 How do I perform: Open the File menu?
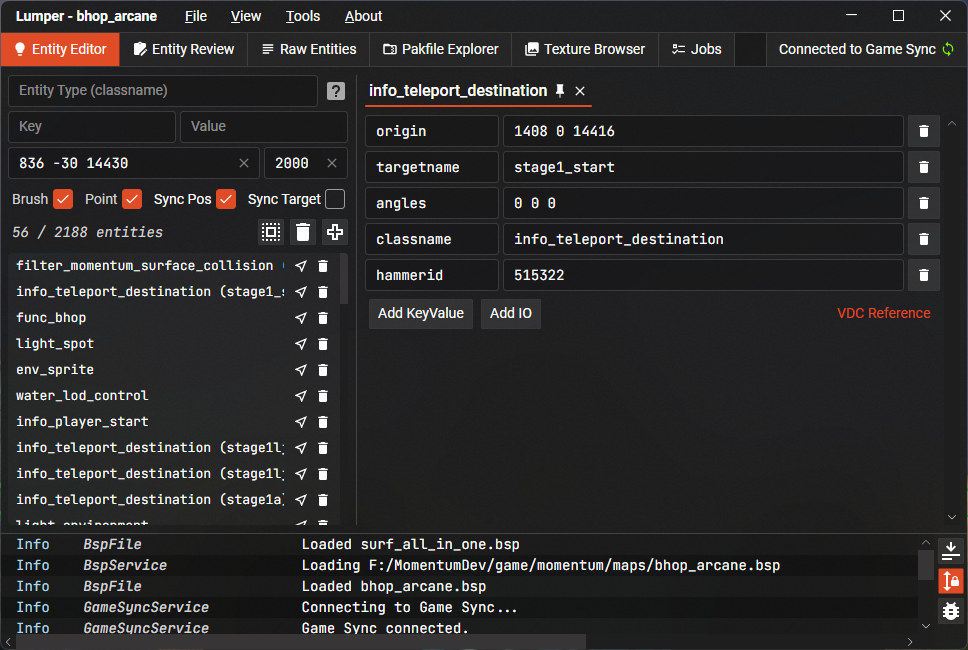pos(196,16)
